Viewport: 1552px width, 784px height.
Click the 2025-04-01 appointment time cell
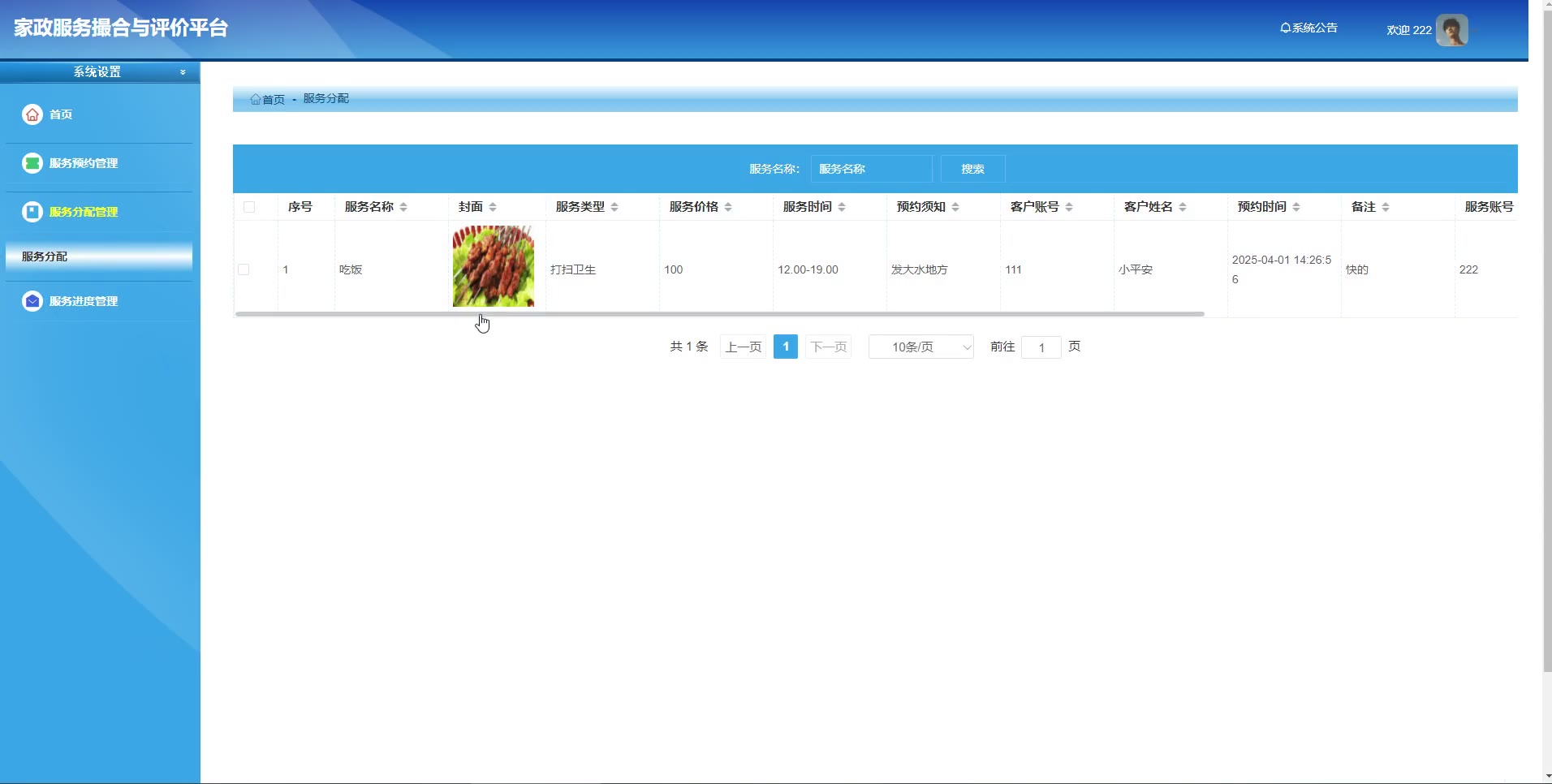(x=1282, y=269)
